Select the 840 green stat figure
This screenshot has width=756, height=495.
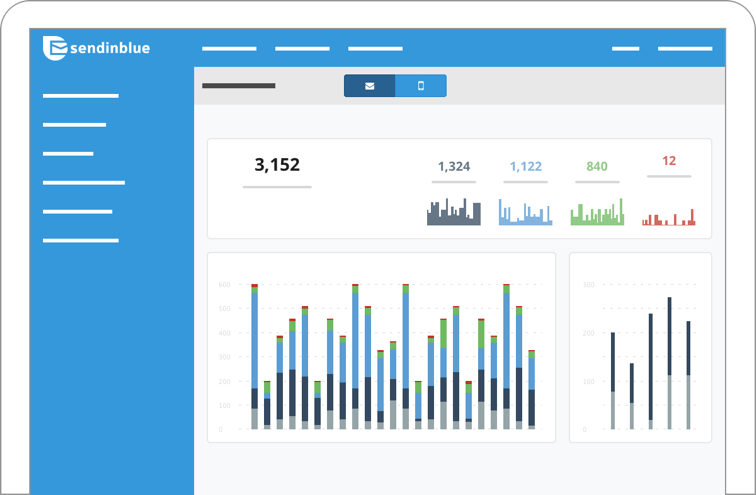pos(597,166)
